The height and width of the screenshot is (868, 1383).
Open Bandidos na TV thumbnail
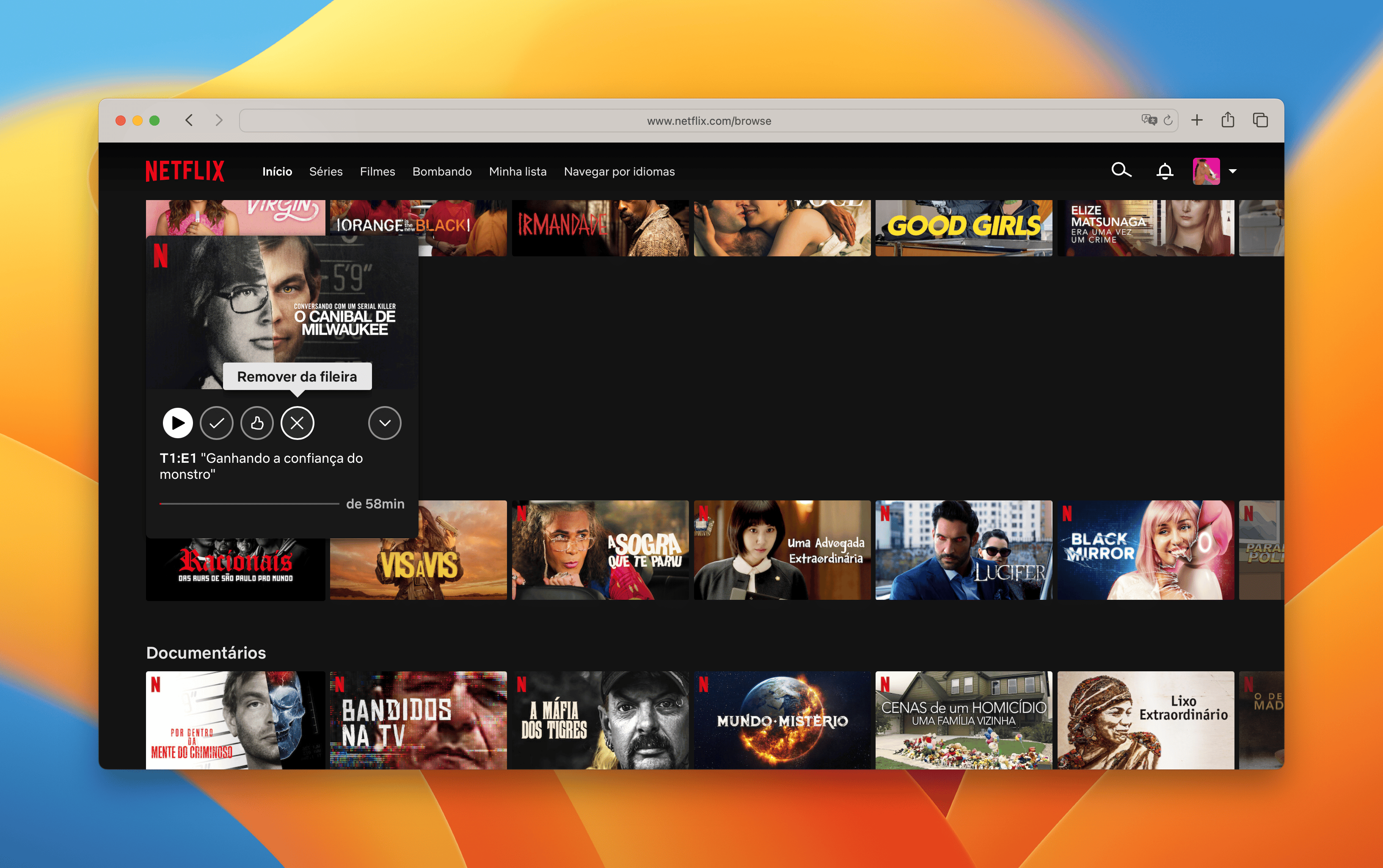(419, 720)
